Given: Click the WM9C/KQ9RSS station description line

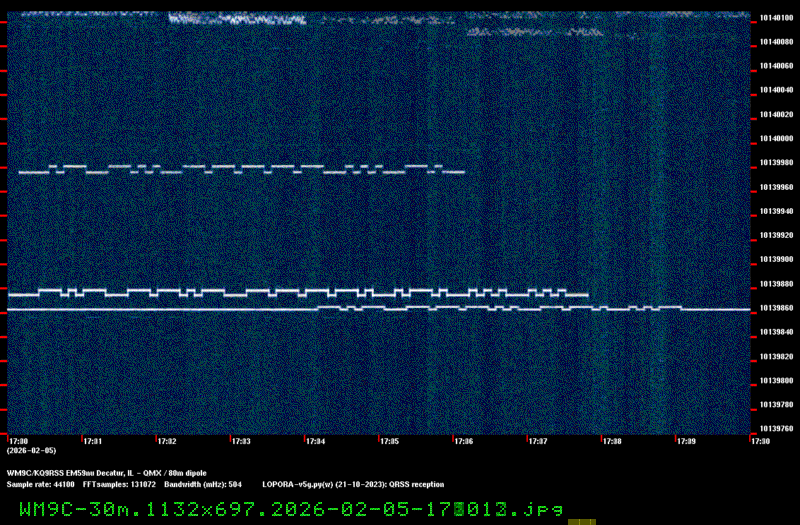Looking at the screenshot, I should (x=107, y=473).
